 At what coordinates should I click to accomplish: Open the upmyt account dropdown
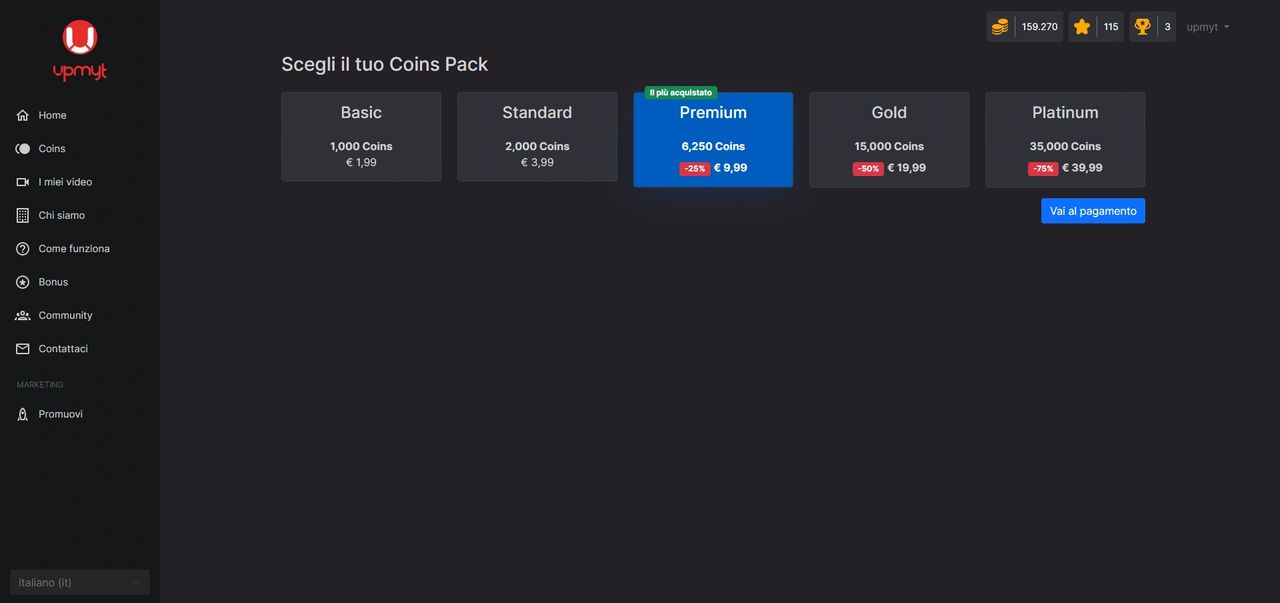[1207, 26]
